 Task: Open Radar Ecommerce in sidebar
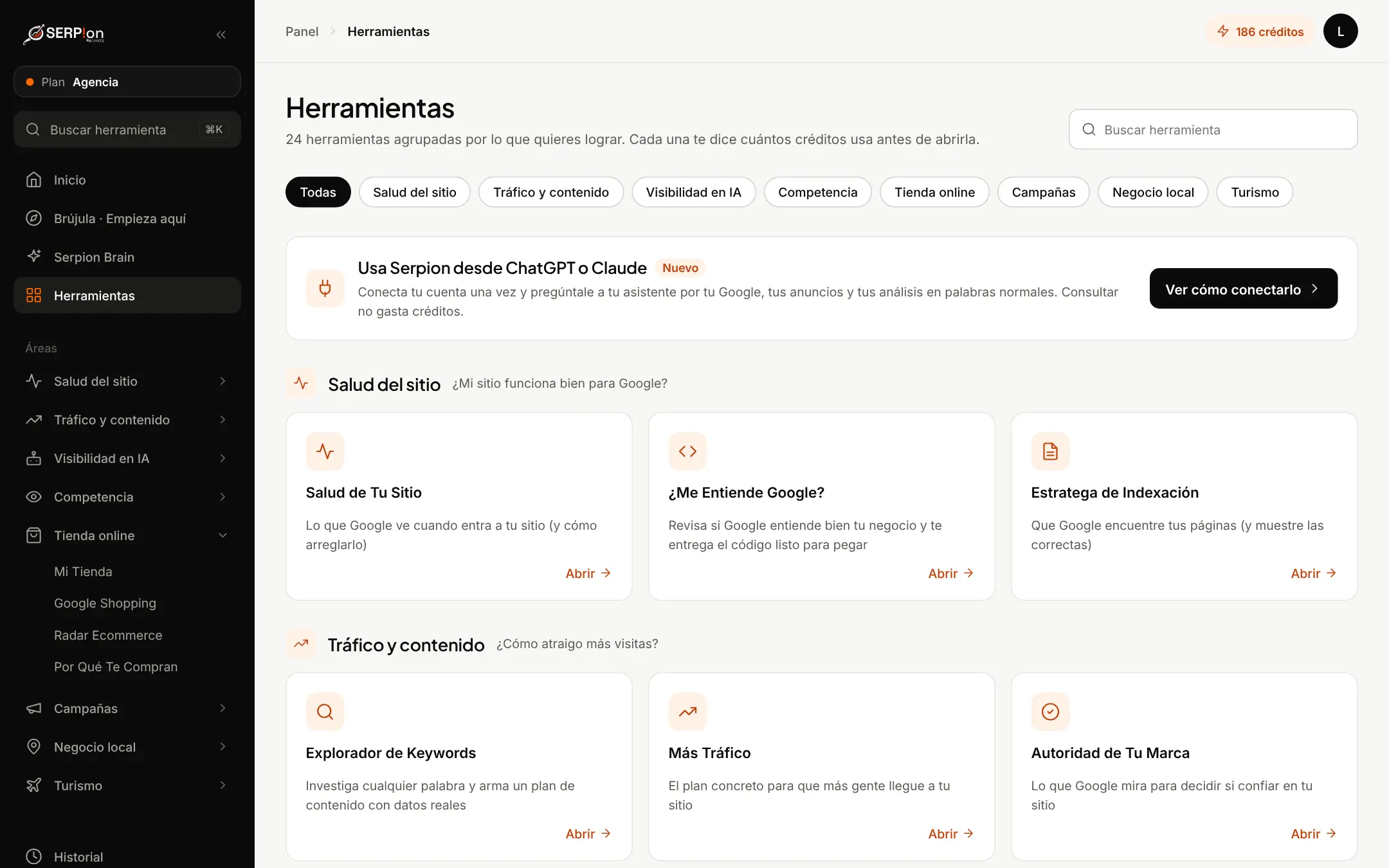tap(108, 635)
